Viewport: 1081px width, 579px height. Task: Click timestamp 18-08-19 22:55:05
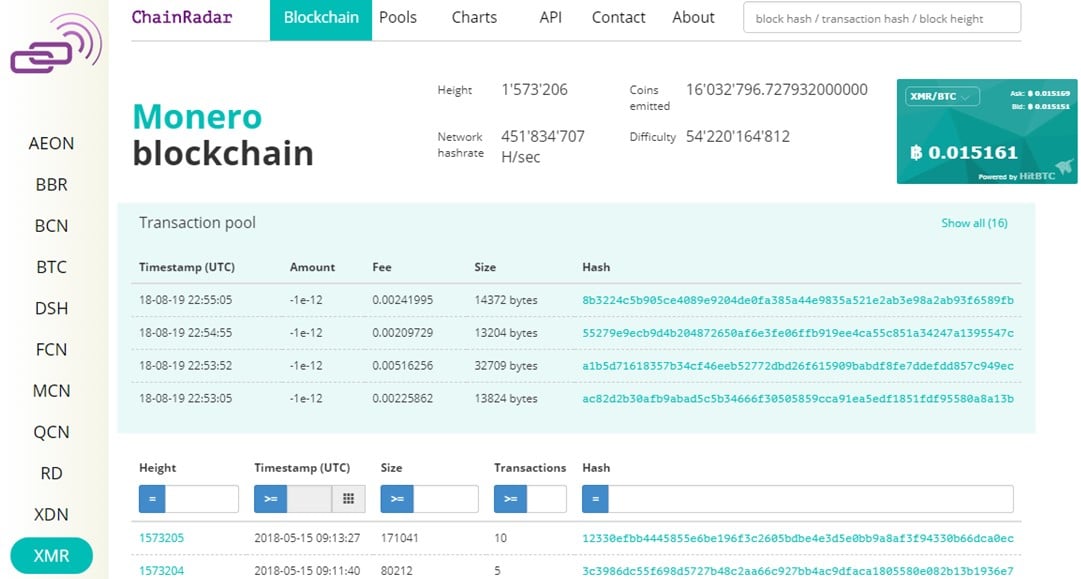tap(185, 301)
